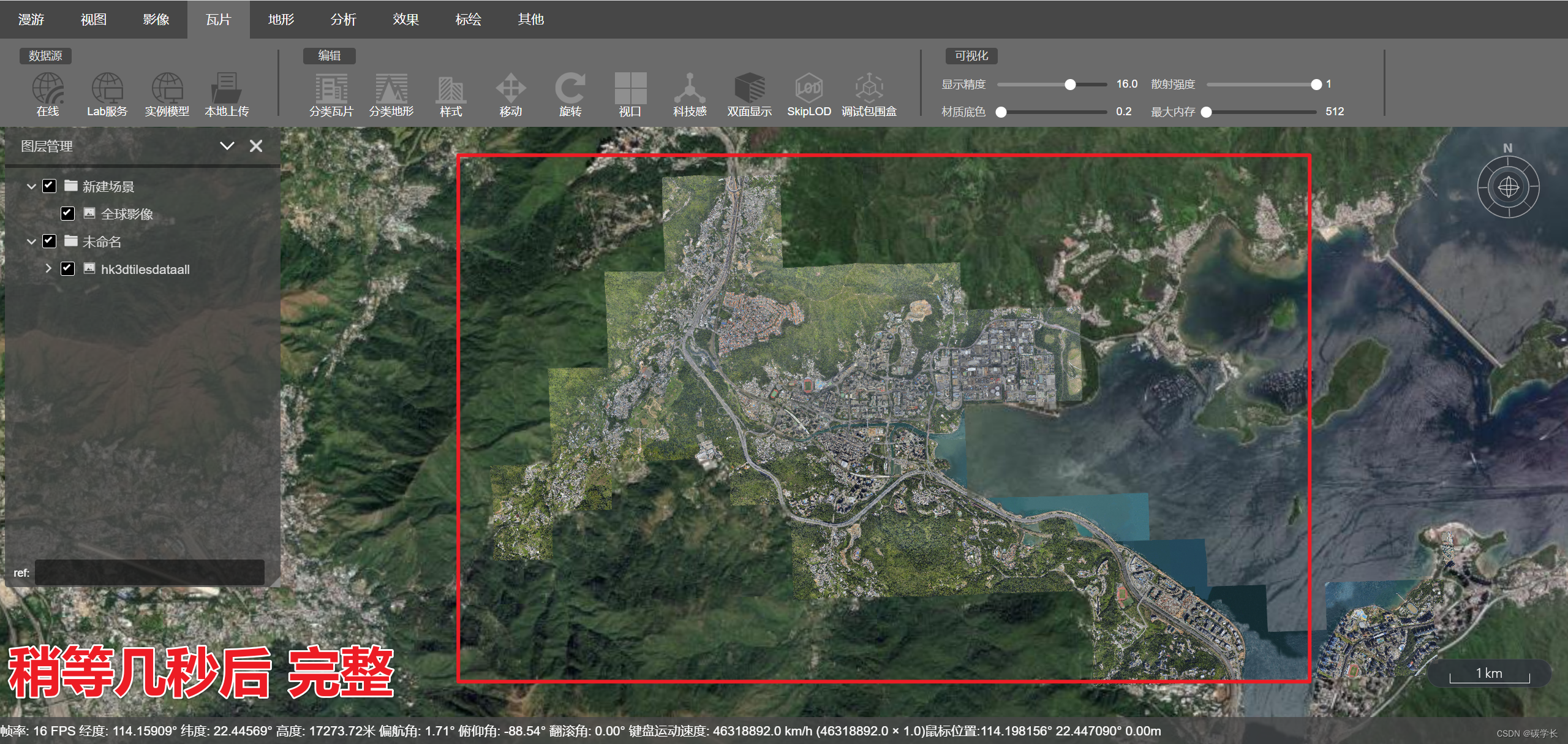Open the 样式 style tool
The width and height of the screenshot is (1568, 744).
(x=451, y=95)
